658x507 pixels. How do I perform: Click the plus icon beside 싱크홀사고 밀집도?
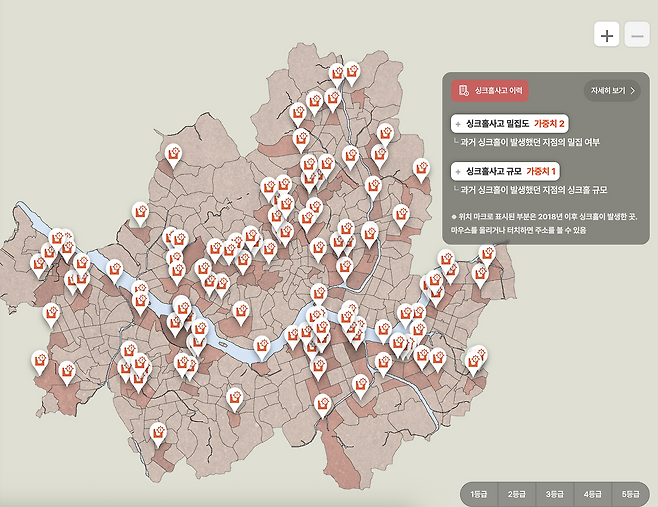tap(457, 124)
